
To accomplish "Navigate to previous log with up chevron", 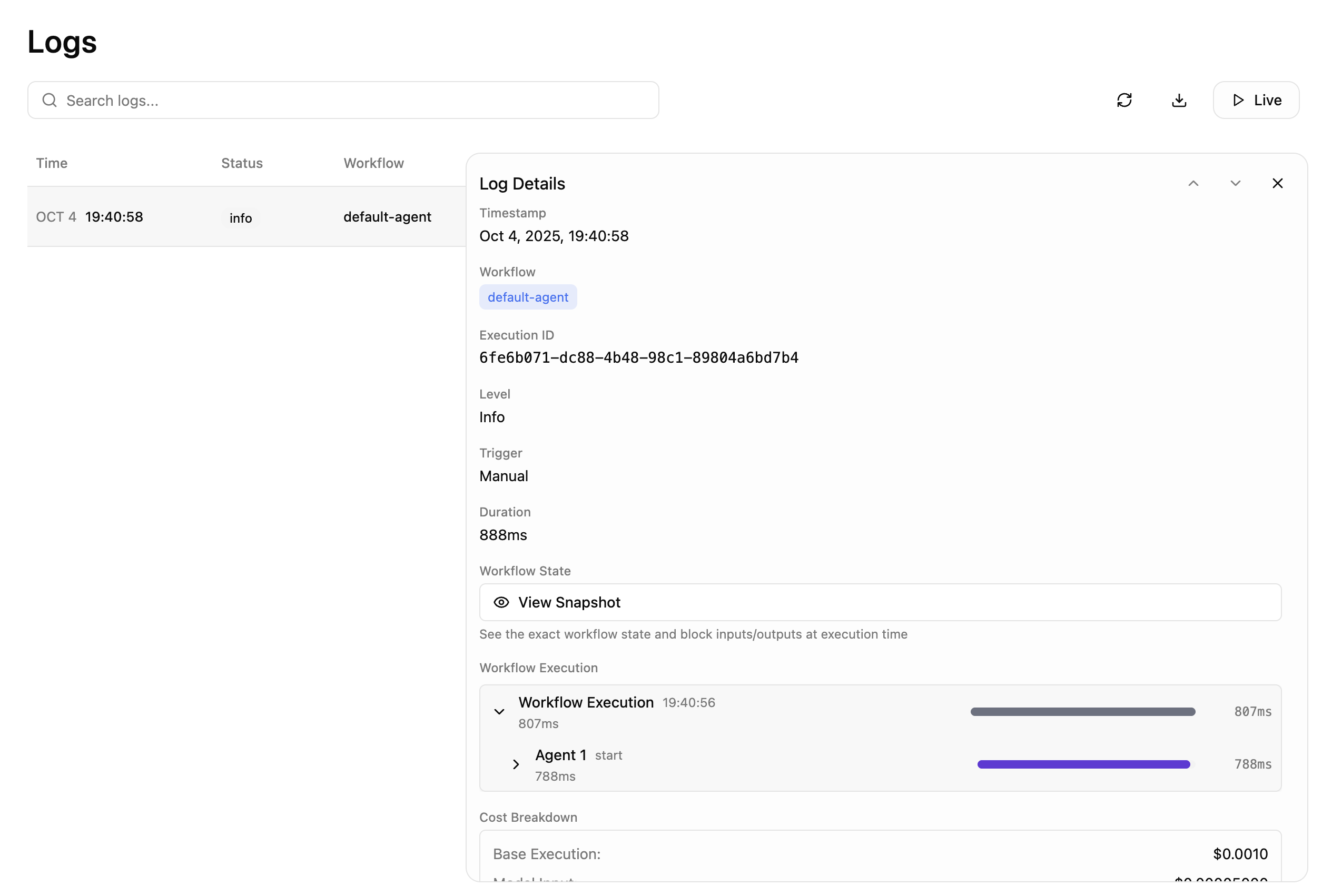I will click(x=1194, y=183).
